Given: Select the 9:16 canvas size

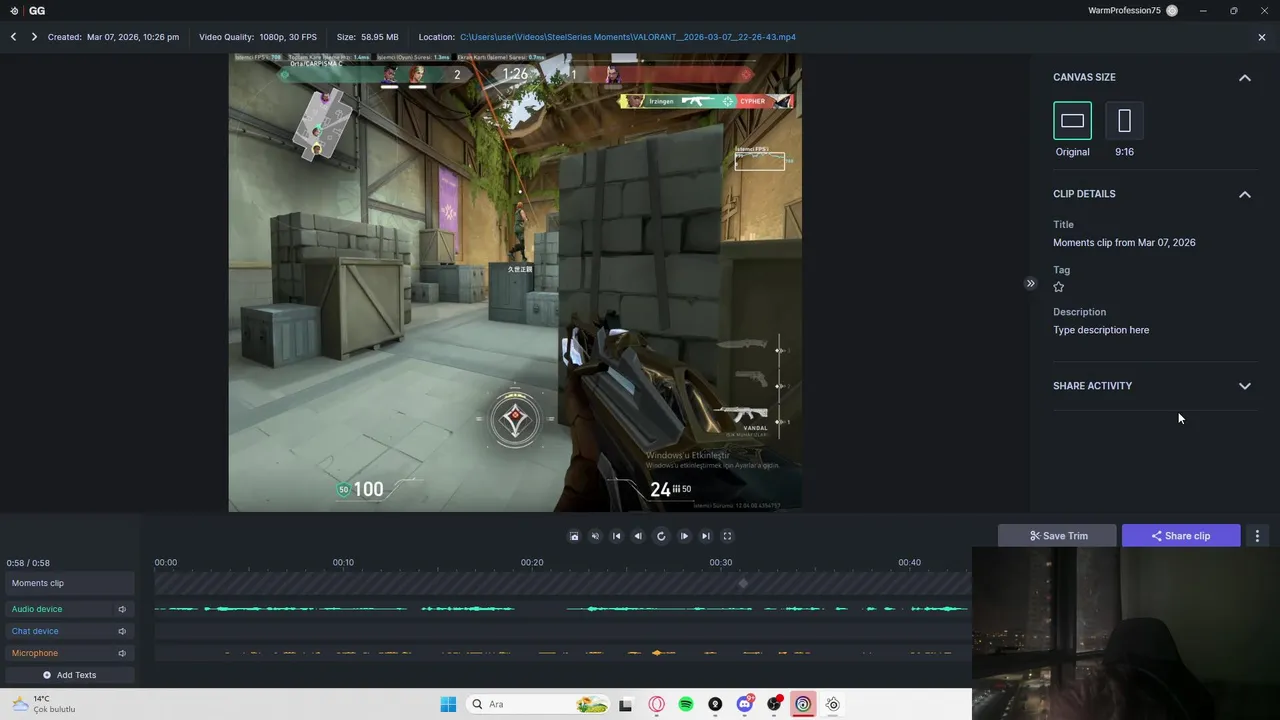Looking at the screenshot, I should (1124, 121).
